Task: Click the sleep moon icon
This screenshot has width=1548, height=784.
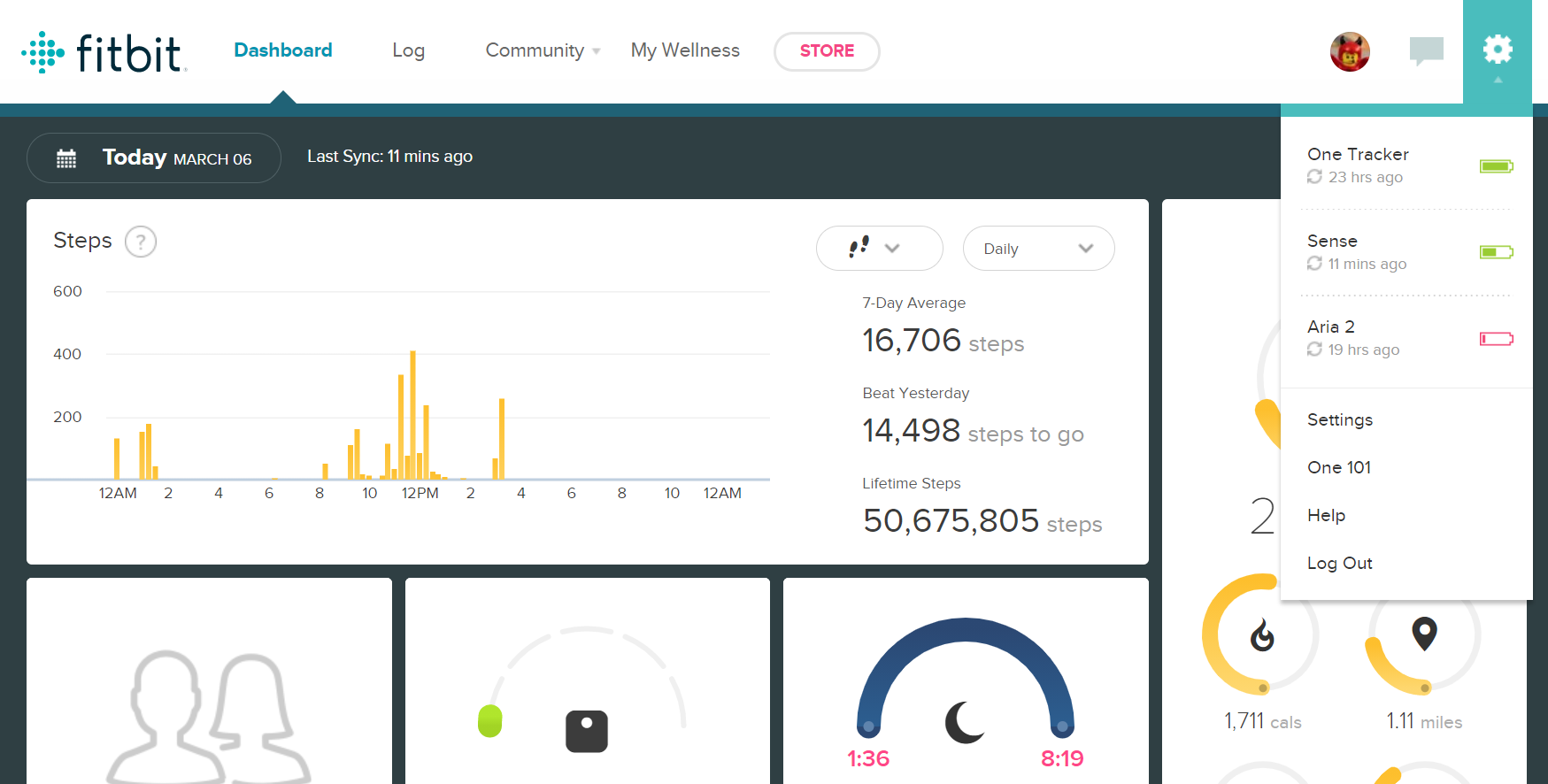Action: coord(965,721)
